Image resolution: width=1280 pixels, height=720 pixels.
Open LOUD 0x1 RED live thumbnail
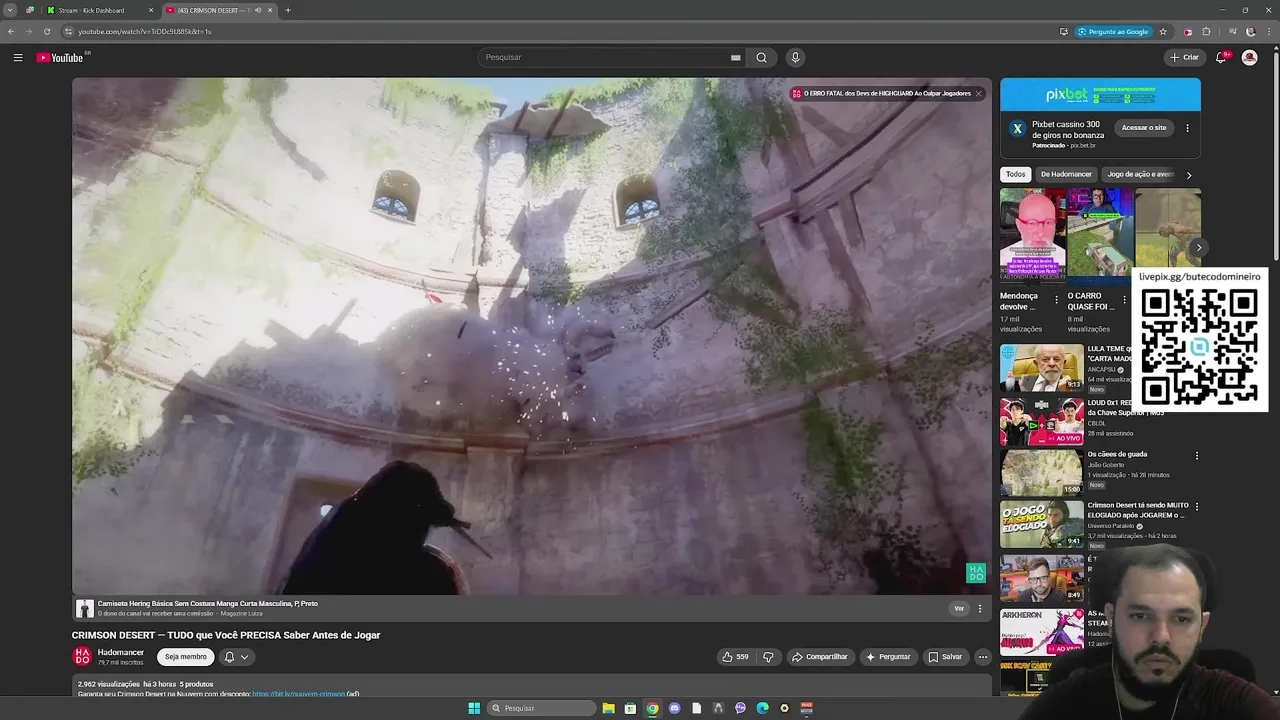[x=1042, y=421]
